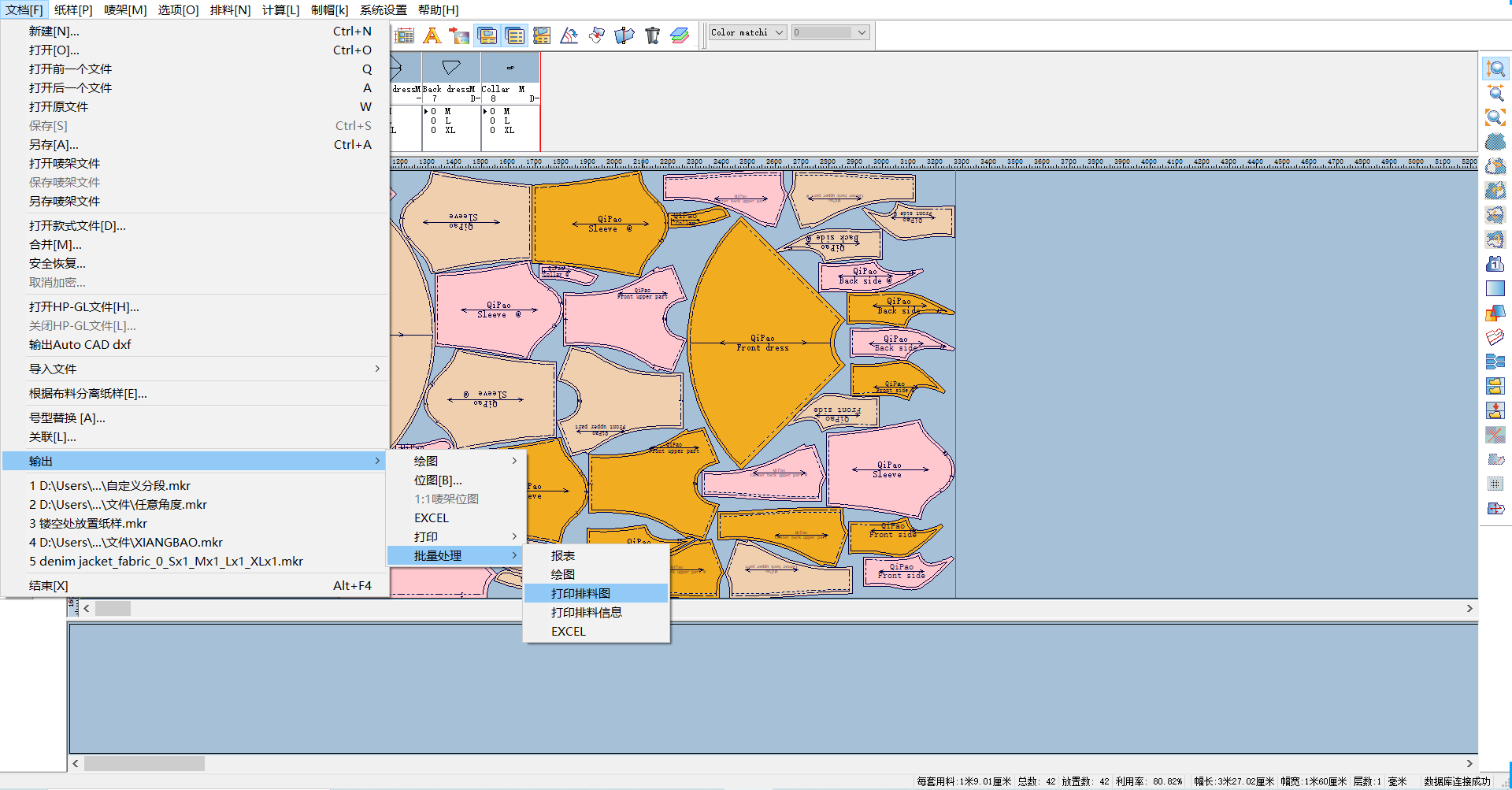
Task: Click the blue arrows alignment icon
Action: (1495, 362)
